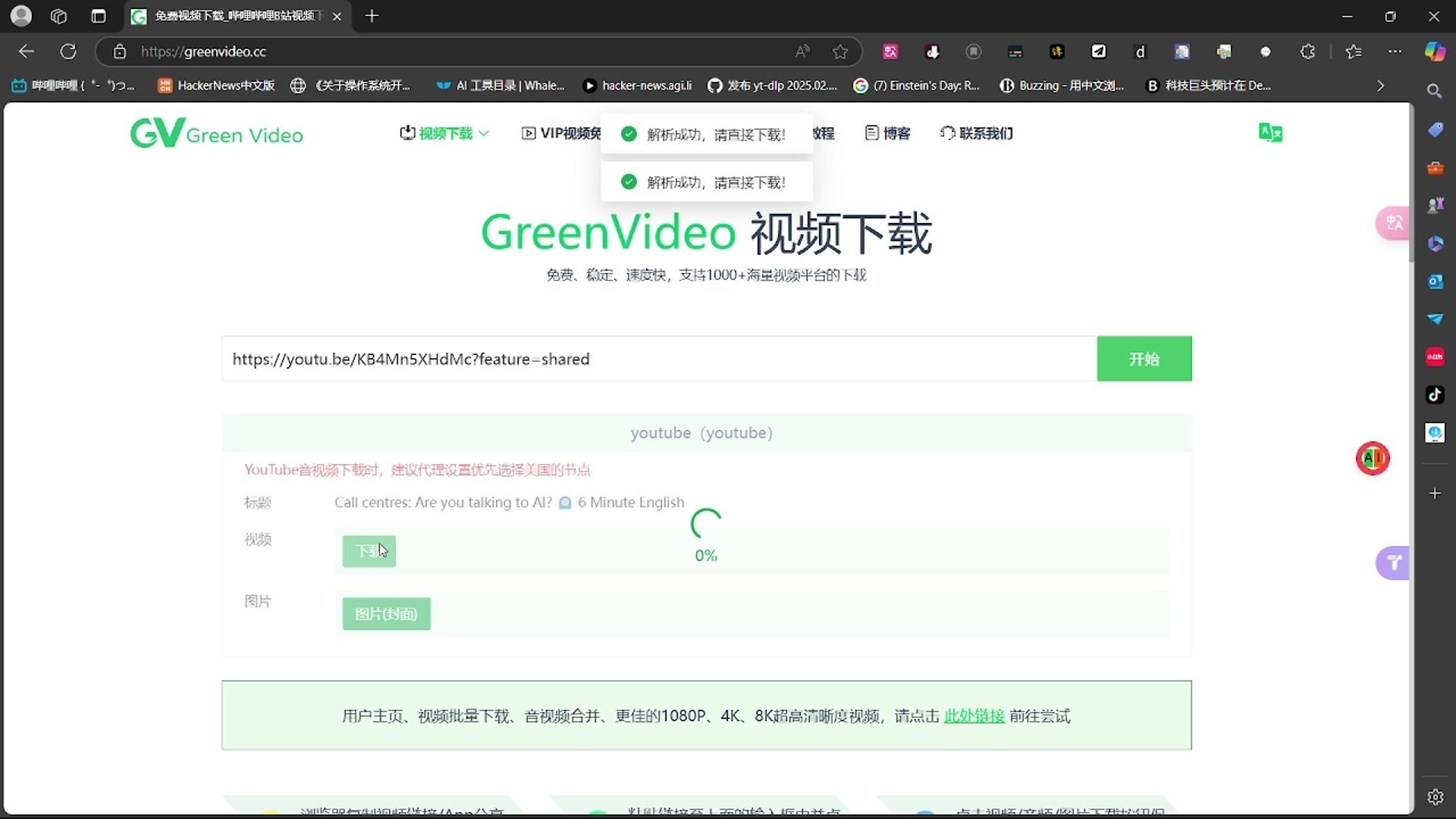Open the sidebar Outlook icon

pyautogui.click(x=1435, y=281)
